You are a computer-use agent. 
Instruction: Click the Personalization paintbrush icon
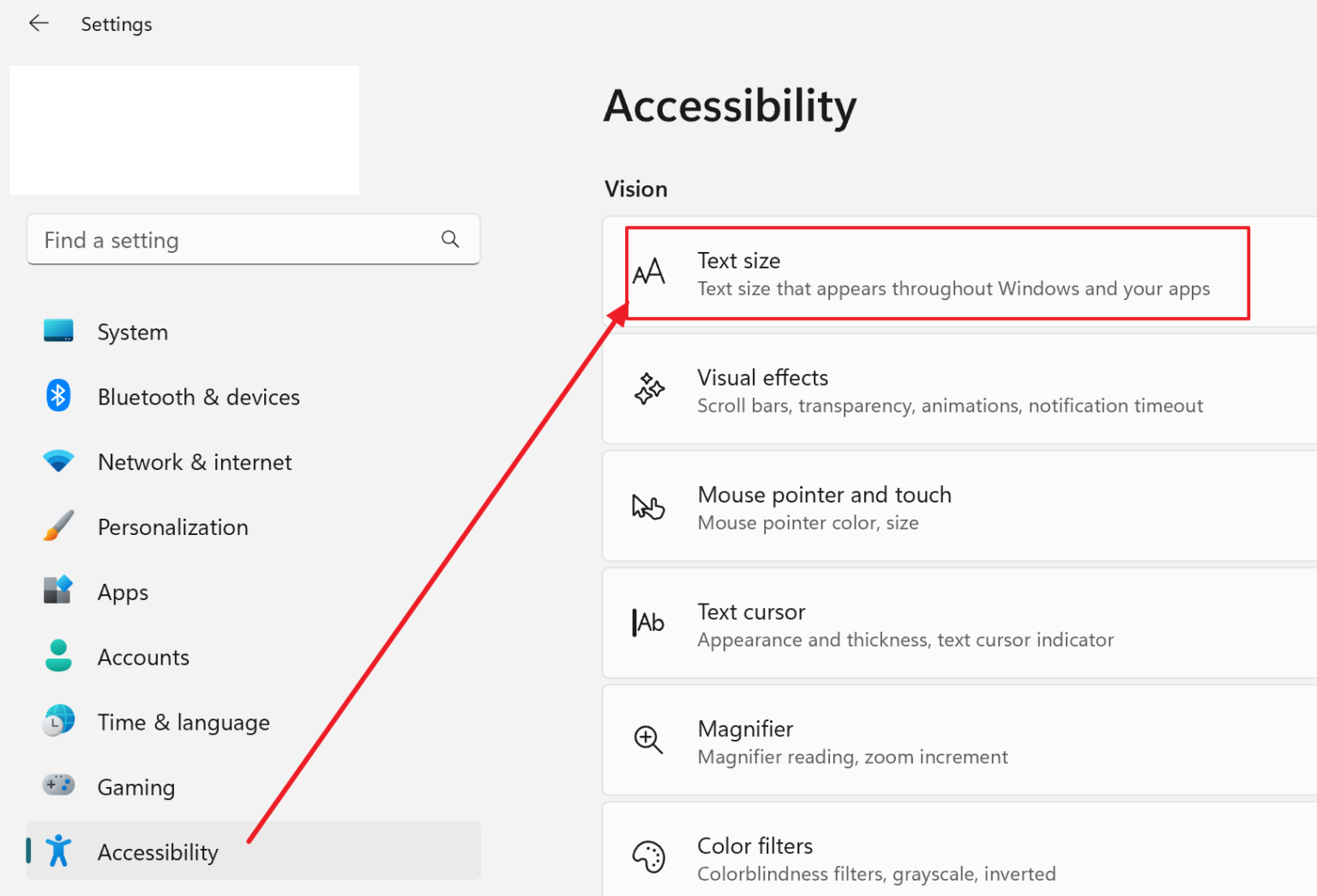tap(58, 526)
